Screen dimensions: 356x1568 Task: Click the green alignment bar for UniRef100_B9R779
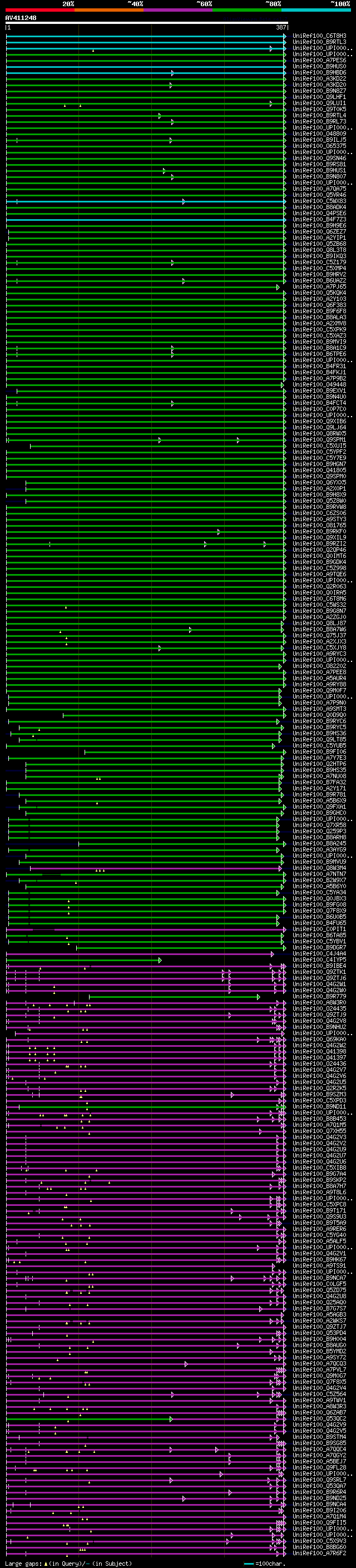pos(174,997)
